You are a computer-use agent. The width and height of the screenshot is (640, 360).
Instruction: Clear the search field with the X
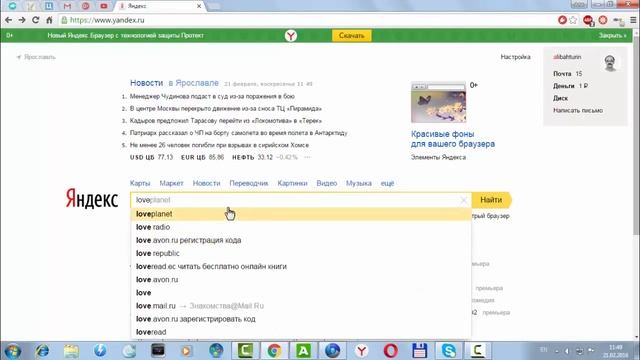click(464, 200)
